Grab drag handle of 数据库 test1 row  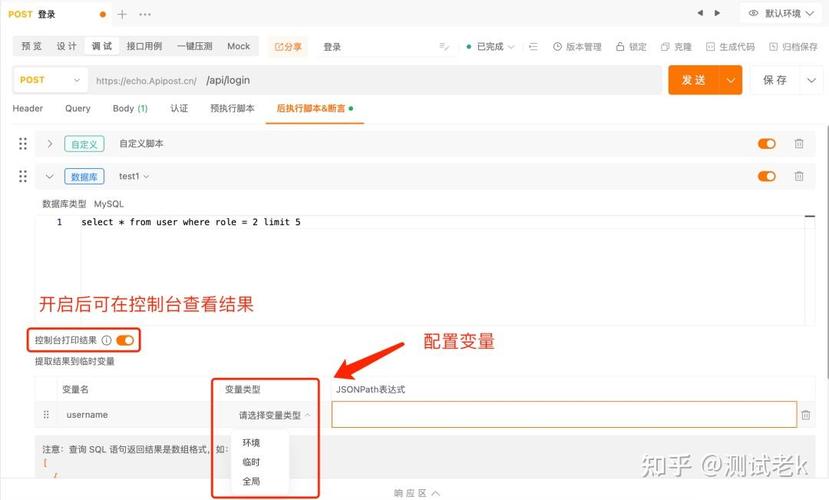click(x=23, y=176)
